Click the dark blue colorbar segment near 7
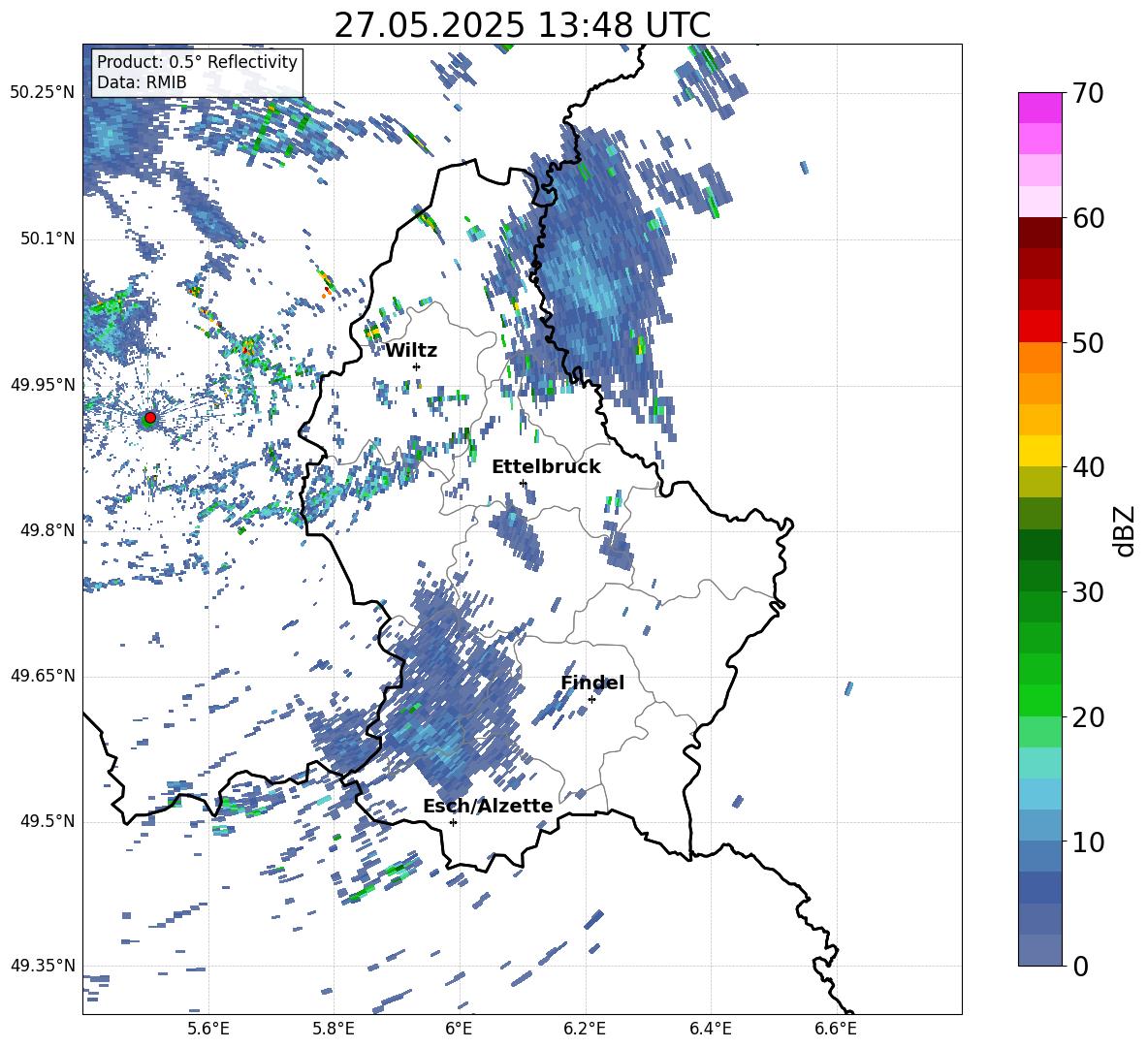Image resolution: width=1148 pixels, height=1048 pixels. point(1039,887)
